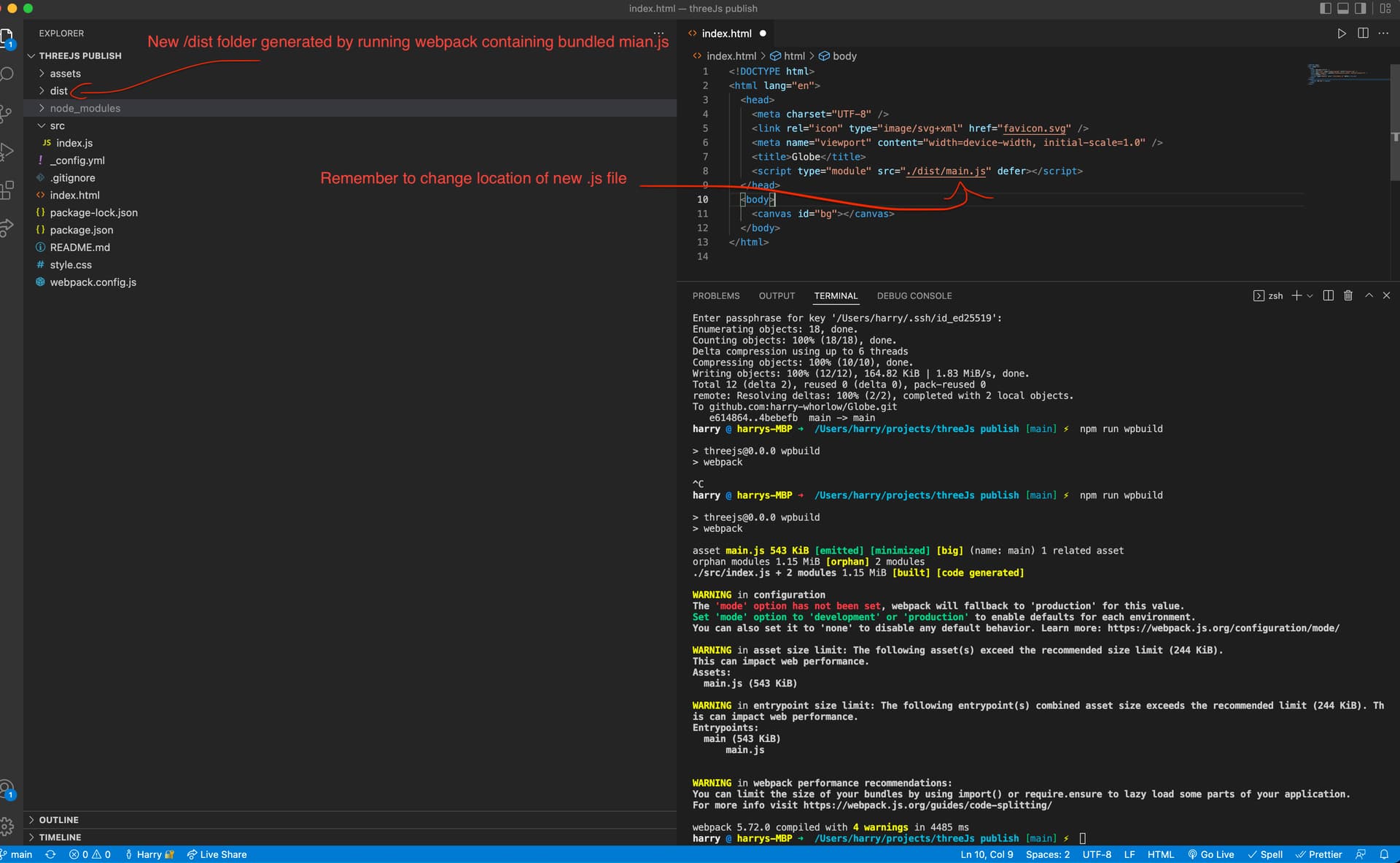Kill the terminal using the trash icon
Viewport: 1400px width, 863px height.
(1347, 295)
